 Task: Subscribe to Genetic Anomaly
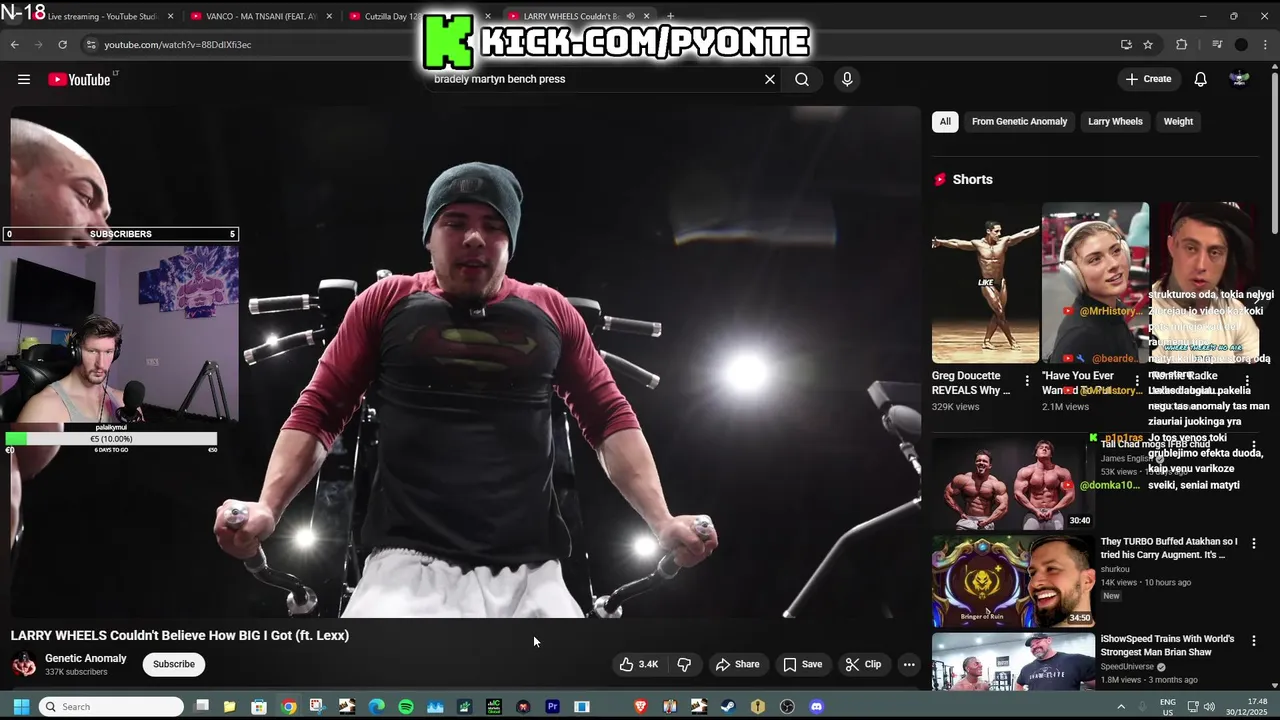point(174,664)
